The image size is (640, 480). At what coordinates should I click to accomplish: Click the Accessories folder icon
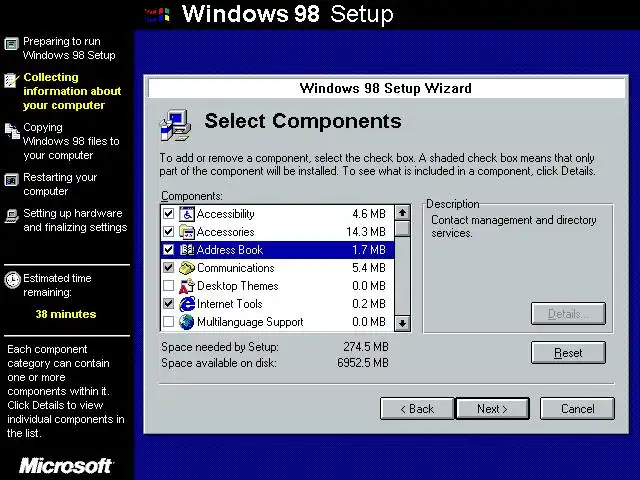[x=187, y=232]
